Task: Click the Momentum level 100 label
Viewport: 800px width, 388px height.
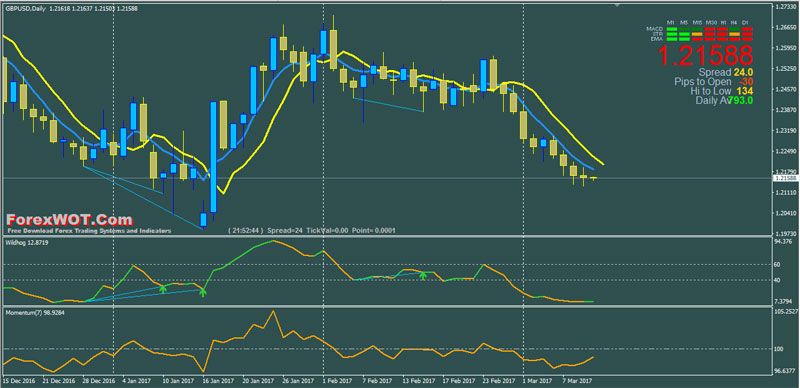Action: point(779,349)
